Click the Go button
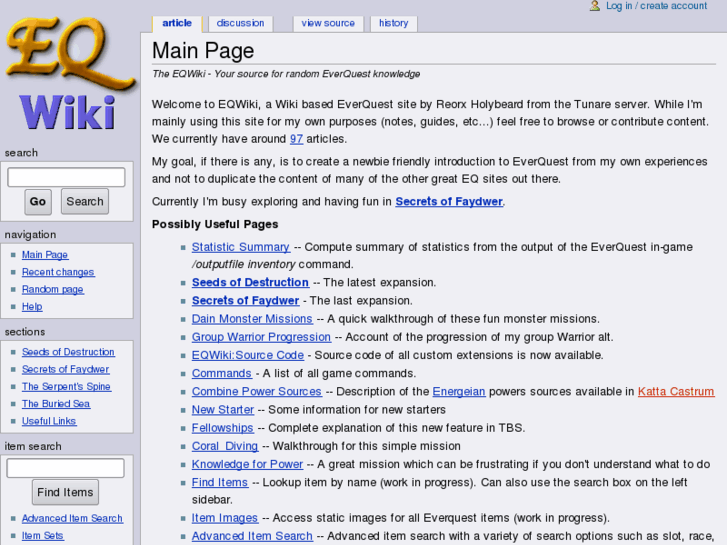Viewport: 727px width, 545px height. pos(38,202)
